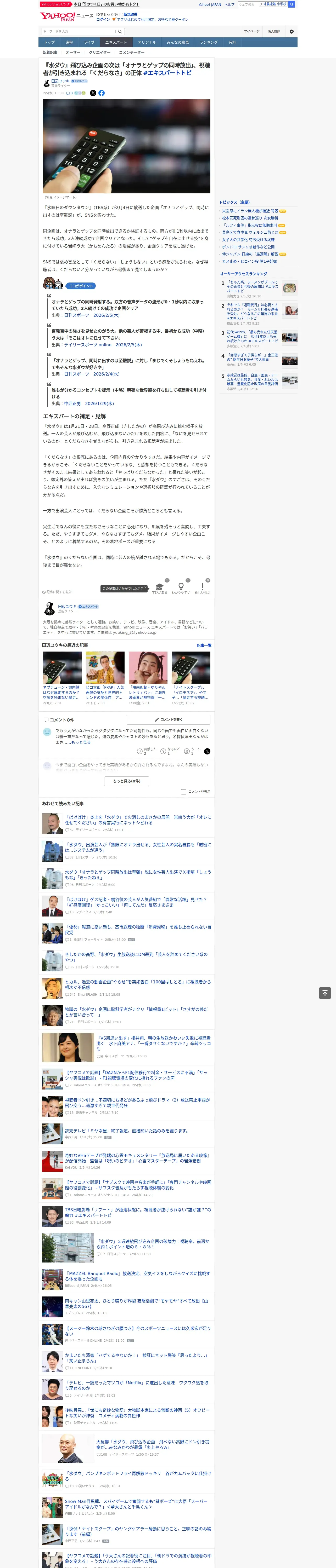The width and height of the screenshot is (336, 1568).
Task: Click うーん reaction on first comment
Action: (187, 751)
